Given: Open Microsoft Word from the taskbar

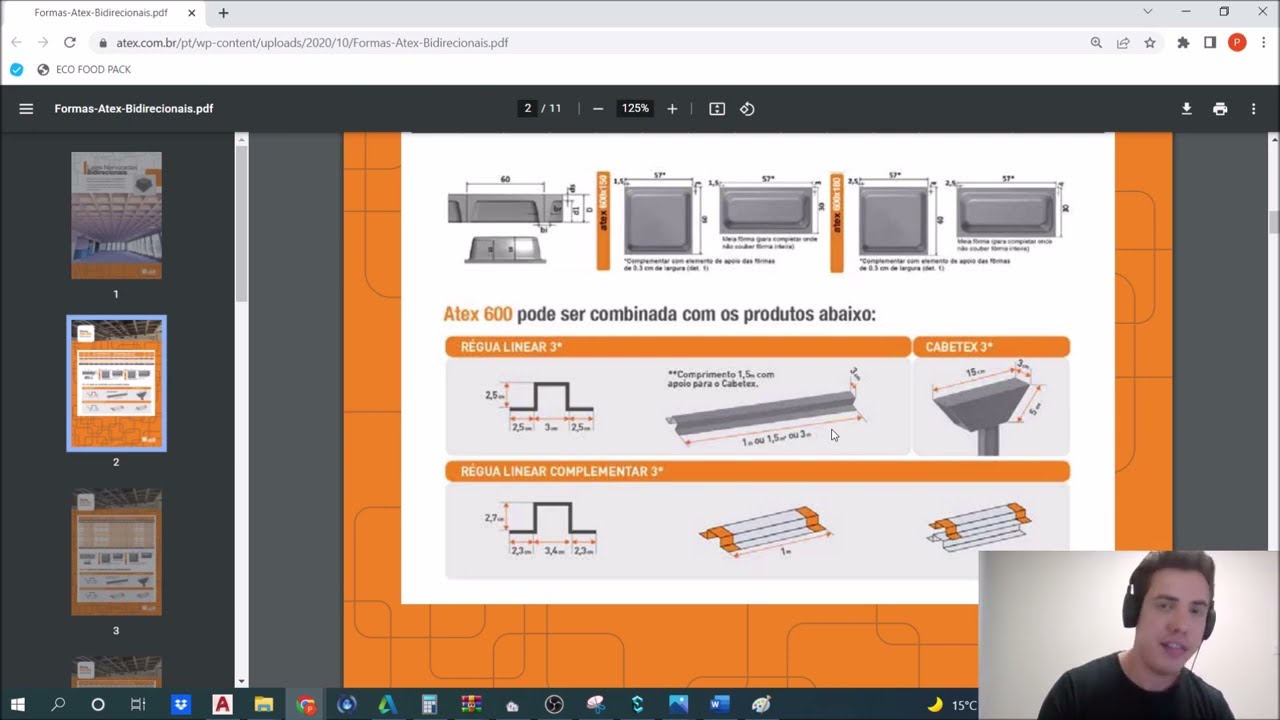Looking at the screenshot, I should click(719, 705).
